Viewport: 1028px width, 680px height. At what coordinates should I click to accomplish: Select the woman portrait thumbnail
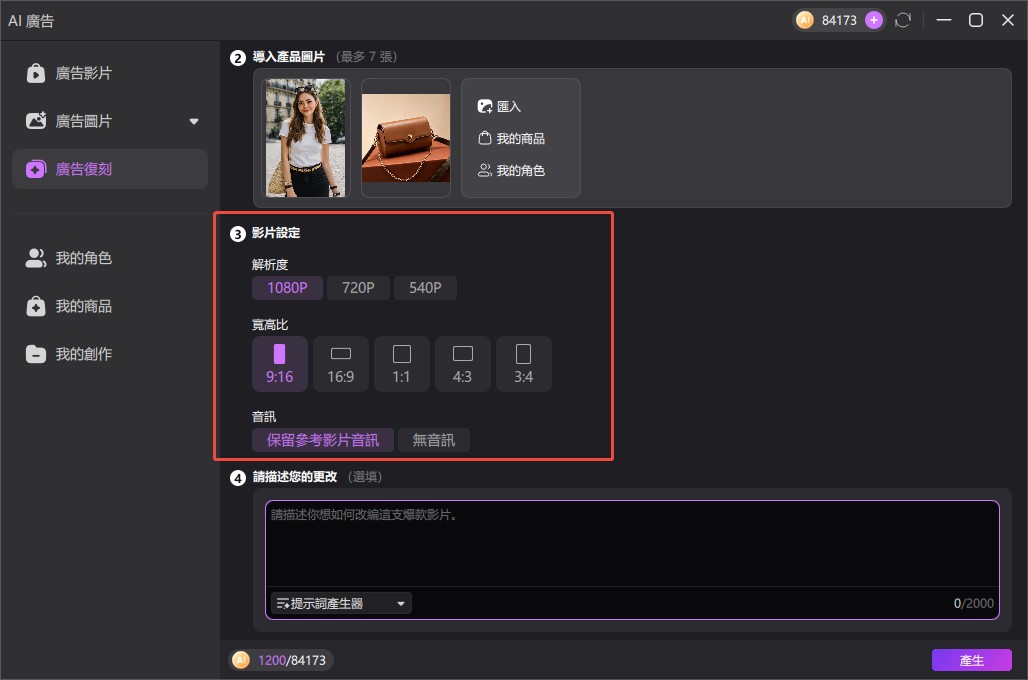point(306,138)
